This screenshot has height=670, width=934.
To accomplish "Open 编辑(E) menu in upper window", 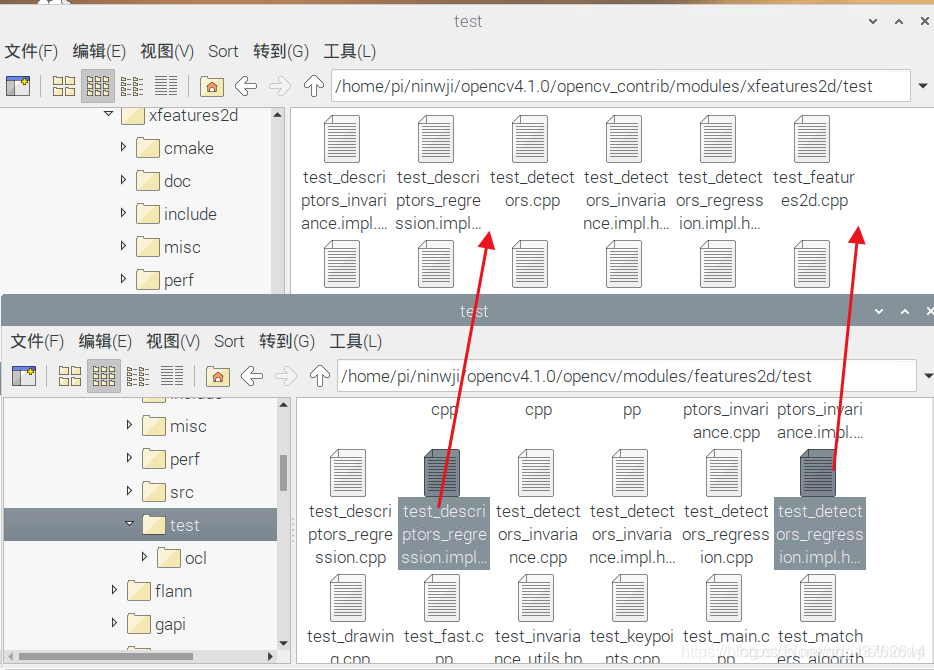I will [99, 52].
